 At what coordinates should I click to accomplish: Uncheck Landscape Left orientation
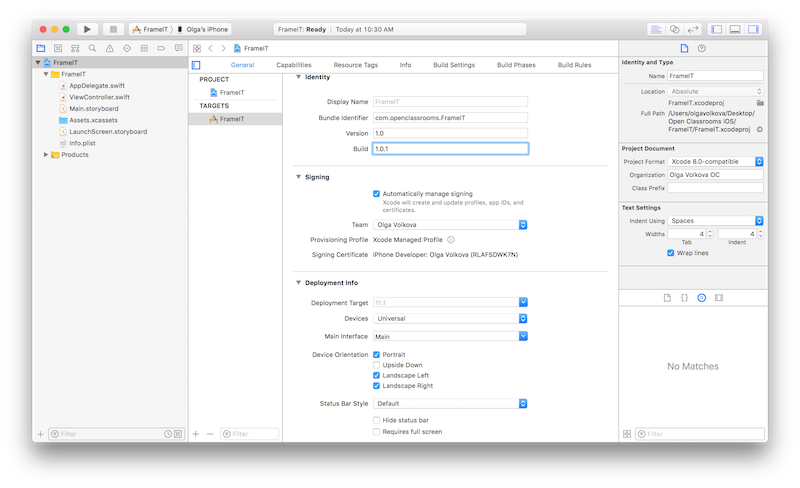click(x=376, y=376)
